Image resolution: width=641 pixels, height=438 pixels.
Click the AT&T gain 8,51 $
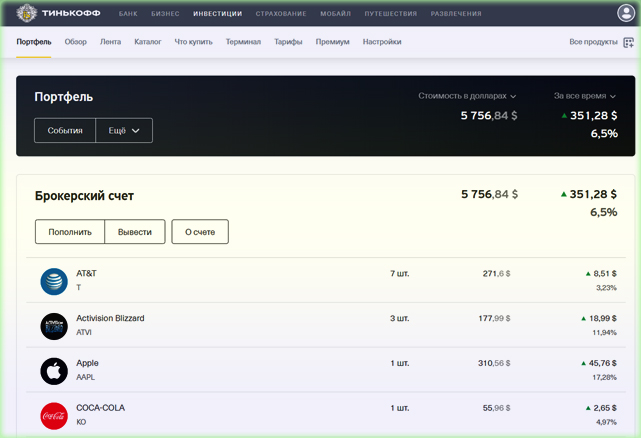(x=601, y=274)
